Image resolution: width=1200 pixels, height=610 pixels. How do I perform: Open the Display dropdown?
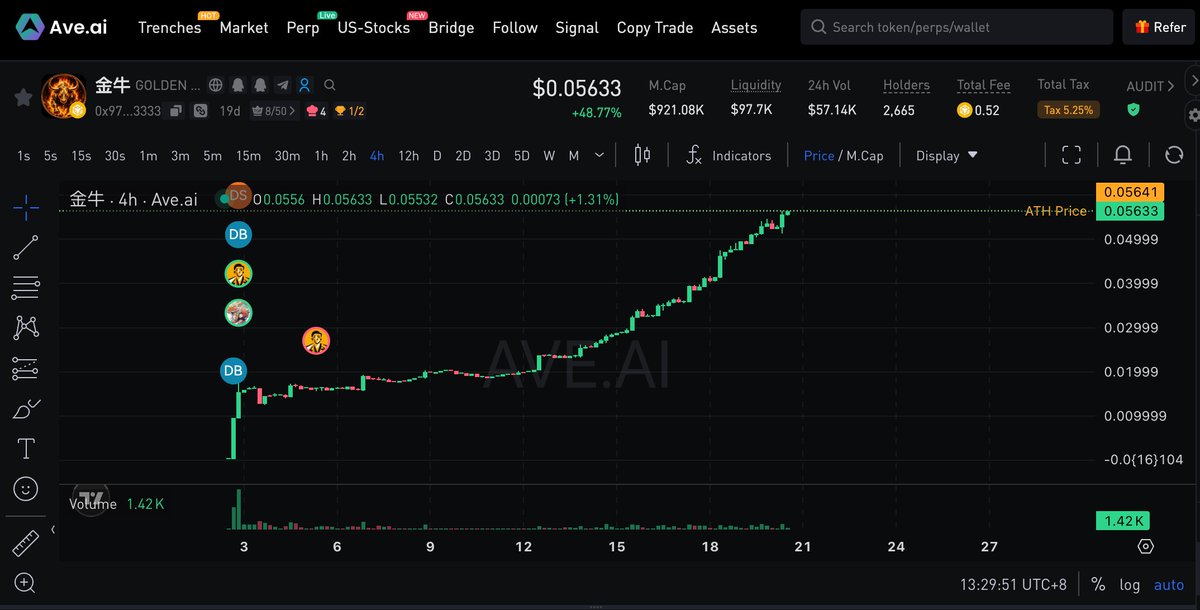(946, 156)
